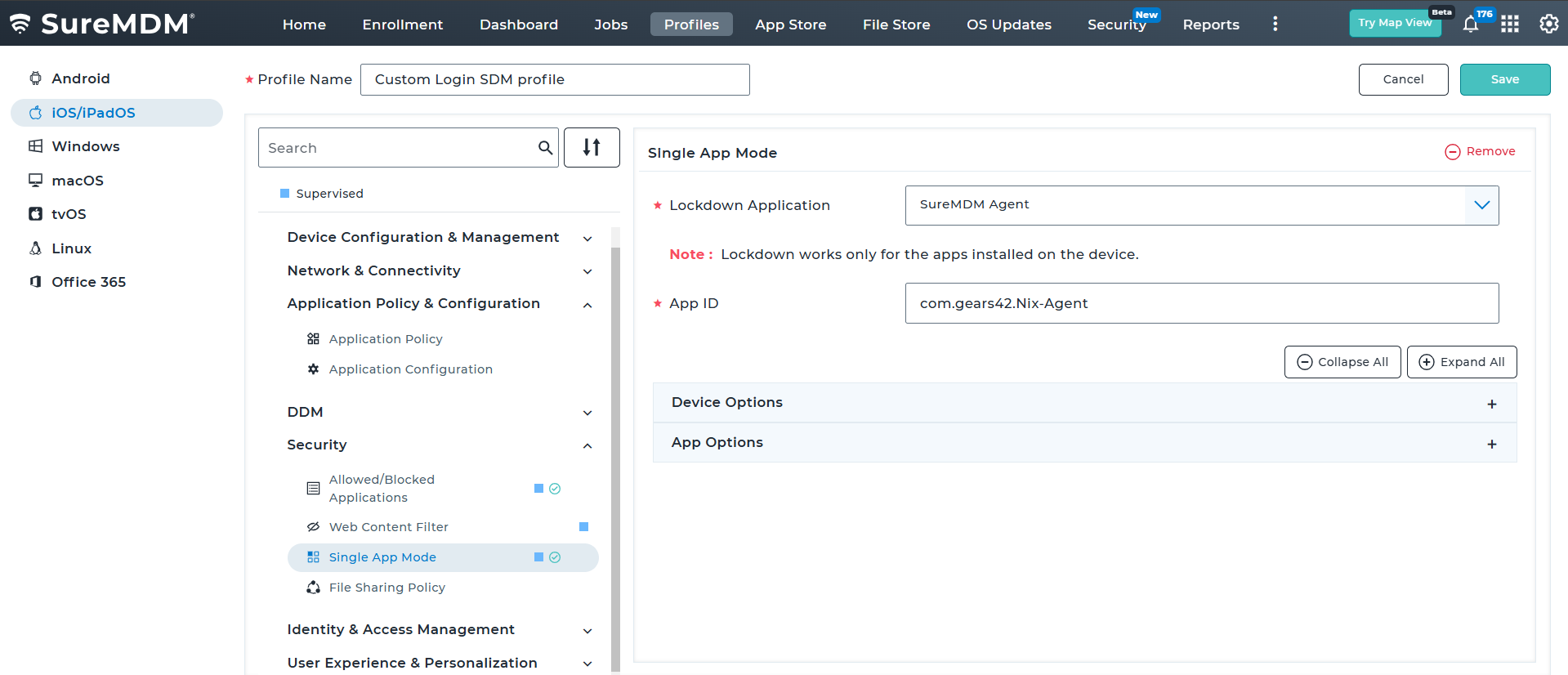Open the Security tab in the top bar
Screen dimensions: 1568x675
coord(1117,25)
